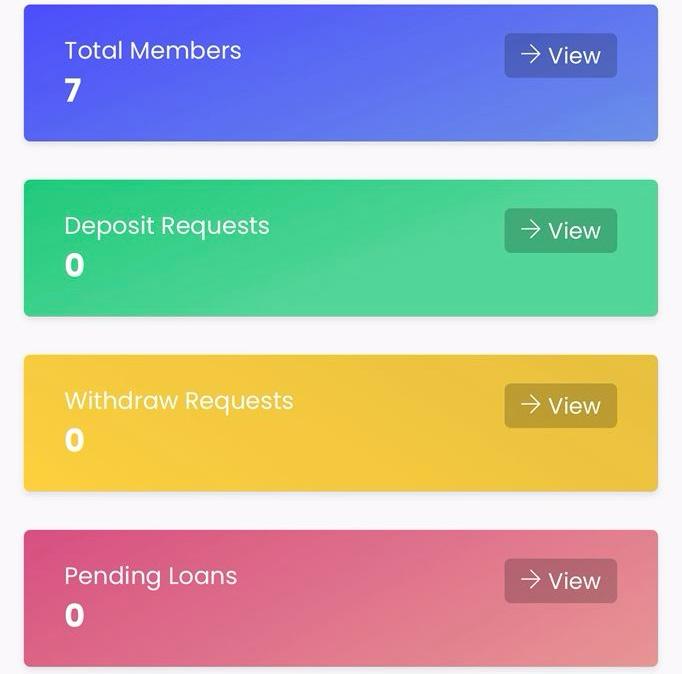
Task: Click the member count number 7
Action: point(73,91)
